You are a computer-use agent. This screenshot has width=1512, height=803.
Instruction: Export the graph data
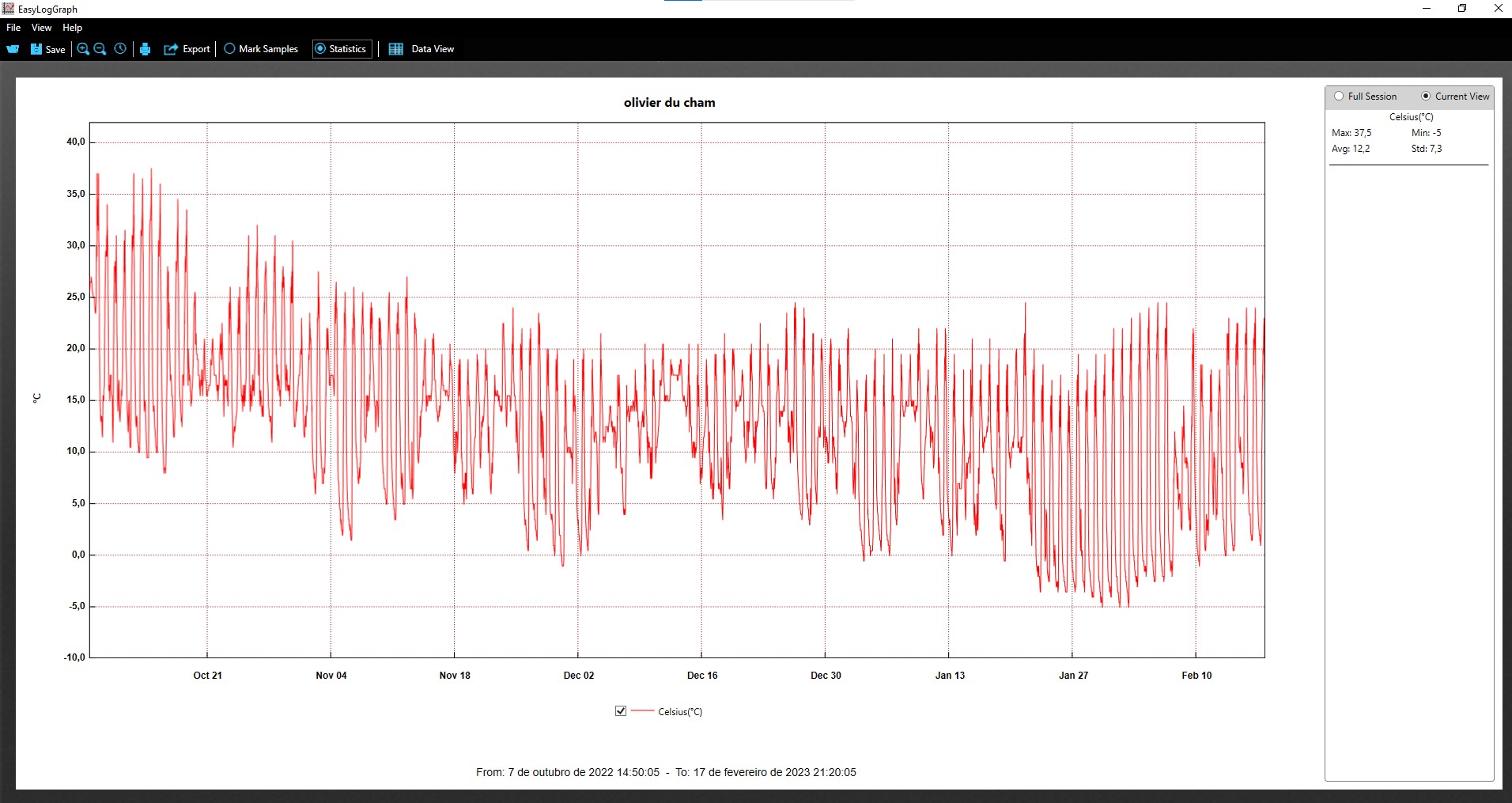(x=187, y=49)
